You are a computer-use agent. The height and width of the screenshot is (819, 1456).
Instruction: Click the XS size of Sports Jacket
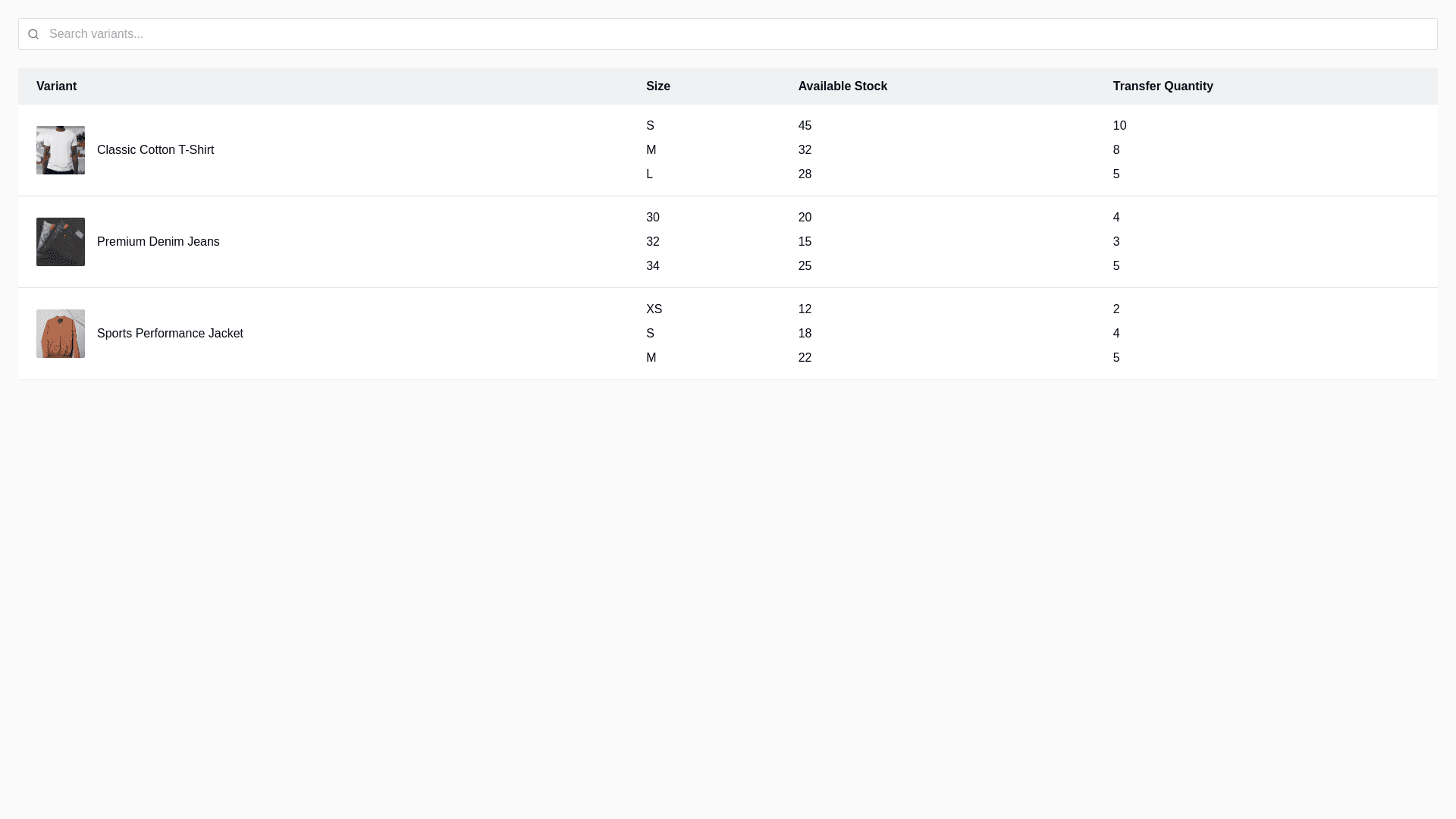click(654, 309)
